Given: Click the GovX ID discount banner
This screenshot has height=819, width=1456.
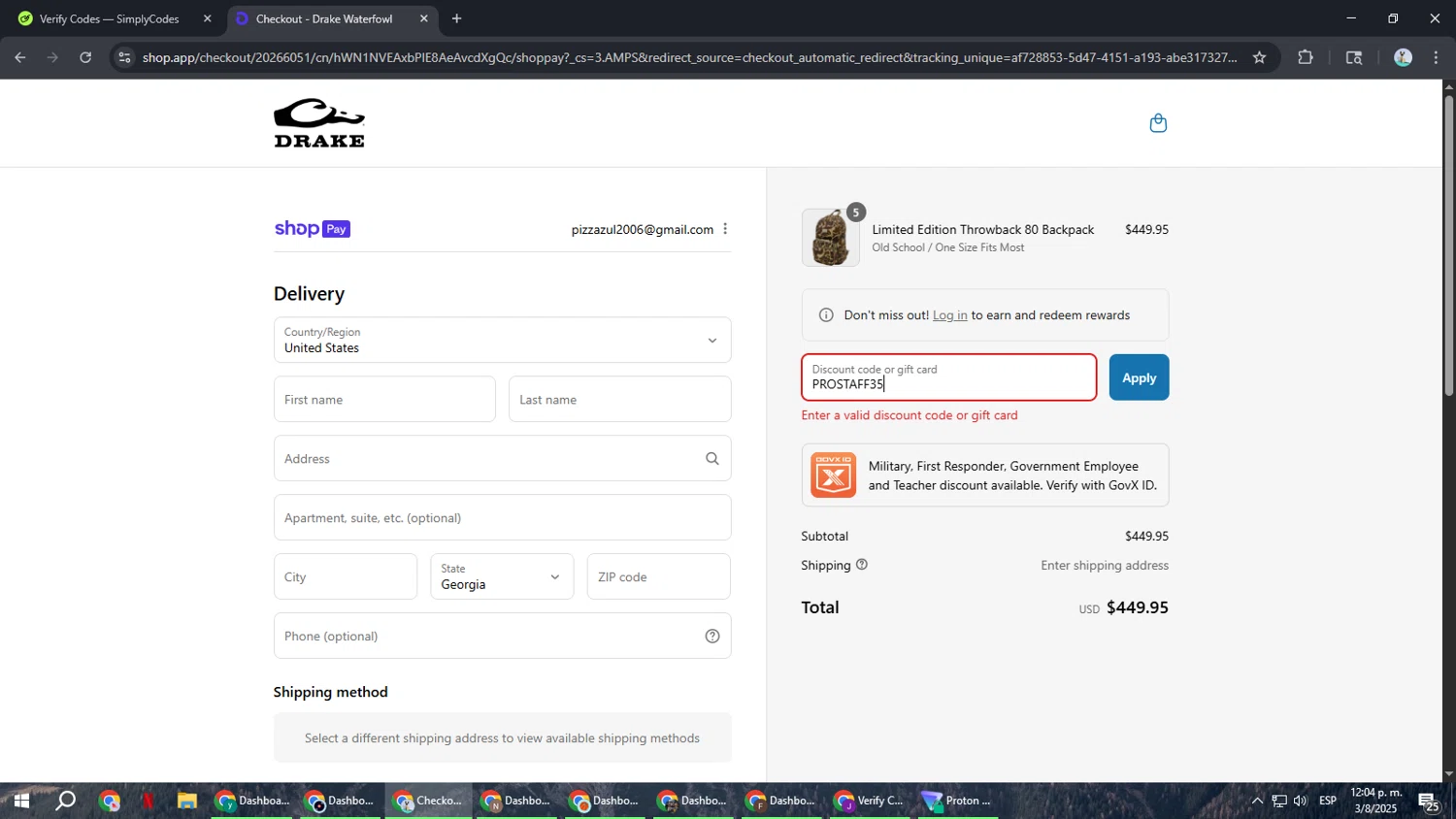Looking at the screenshot, I should click(985, 475).
